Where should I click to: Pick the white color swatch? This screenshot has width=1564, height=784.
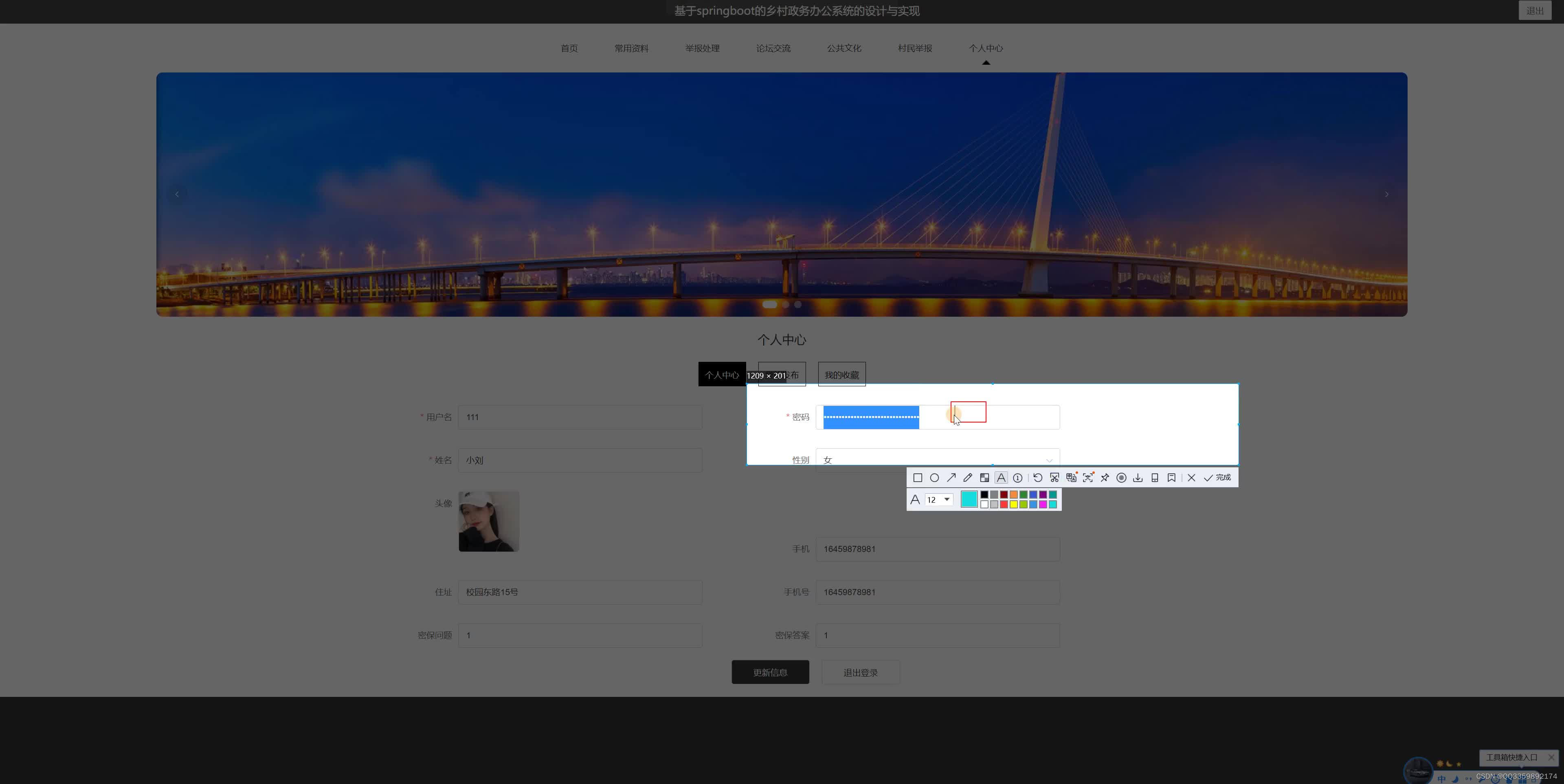pyautogui.click(x=984, y=504)
